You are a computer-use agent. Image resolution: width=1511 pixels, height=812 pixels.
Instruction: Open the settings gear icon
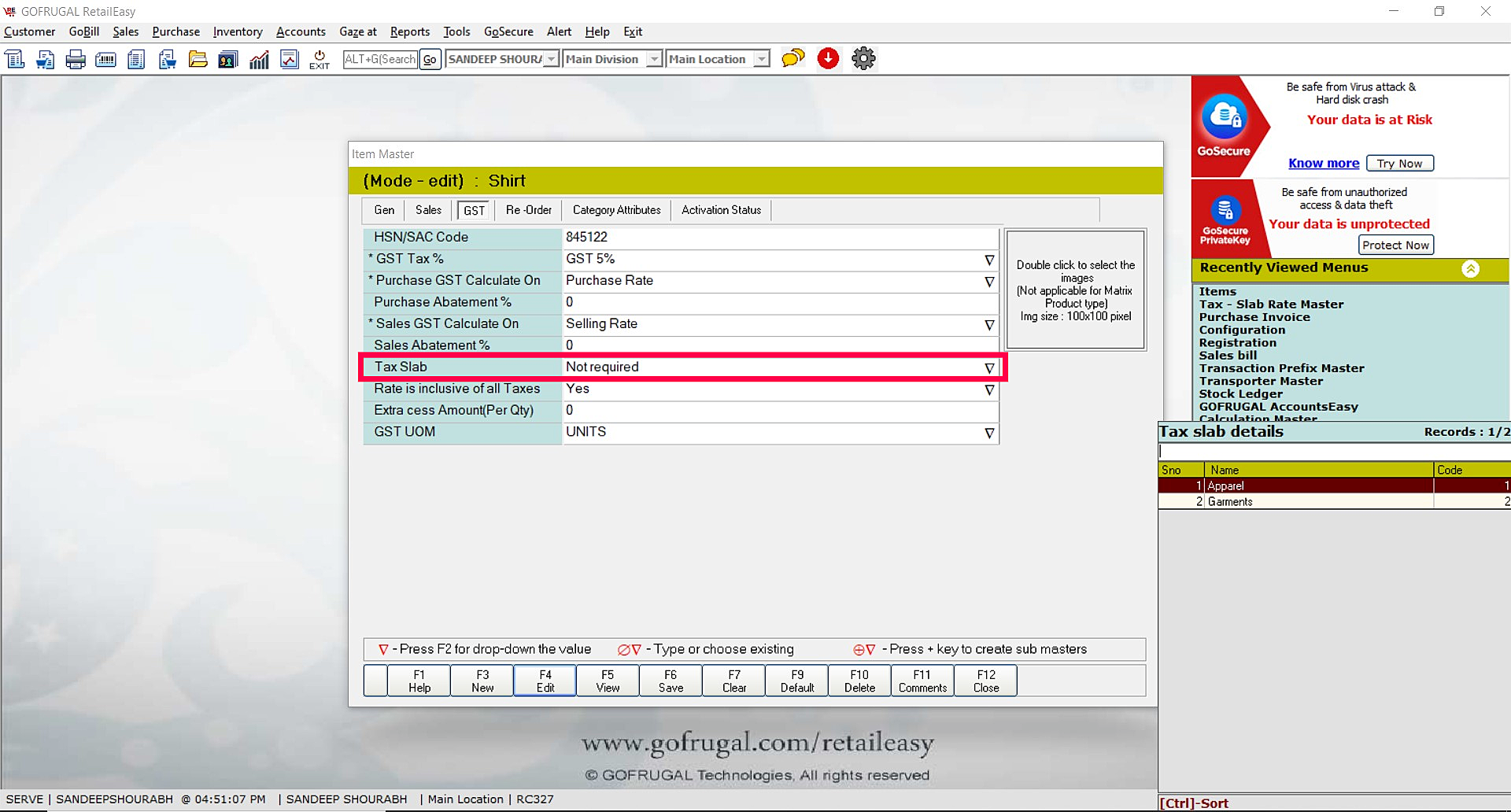pyautogui.click(x=863, y=58)
